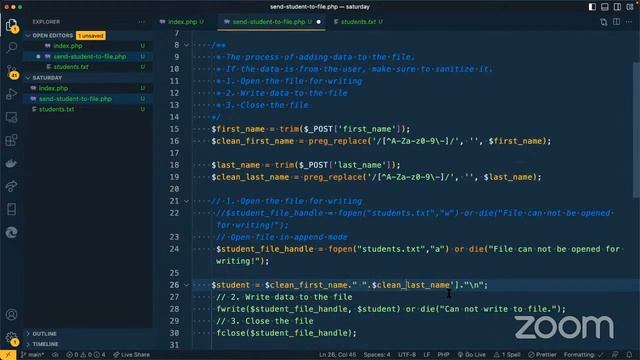Click the main branch status item

33,355
